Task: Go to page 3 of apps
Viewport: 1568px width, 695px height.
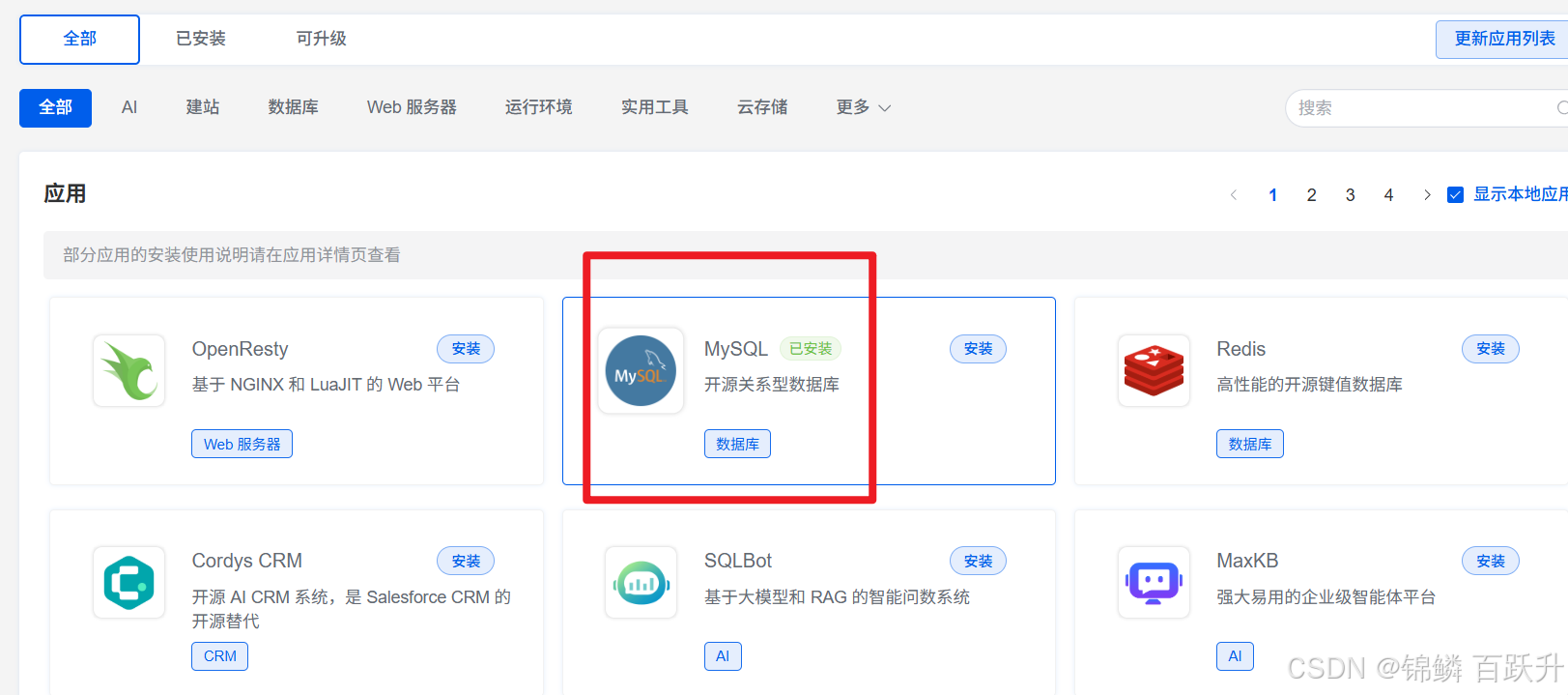Action: 1351,195
